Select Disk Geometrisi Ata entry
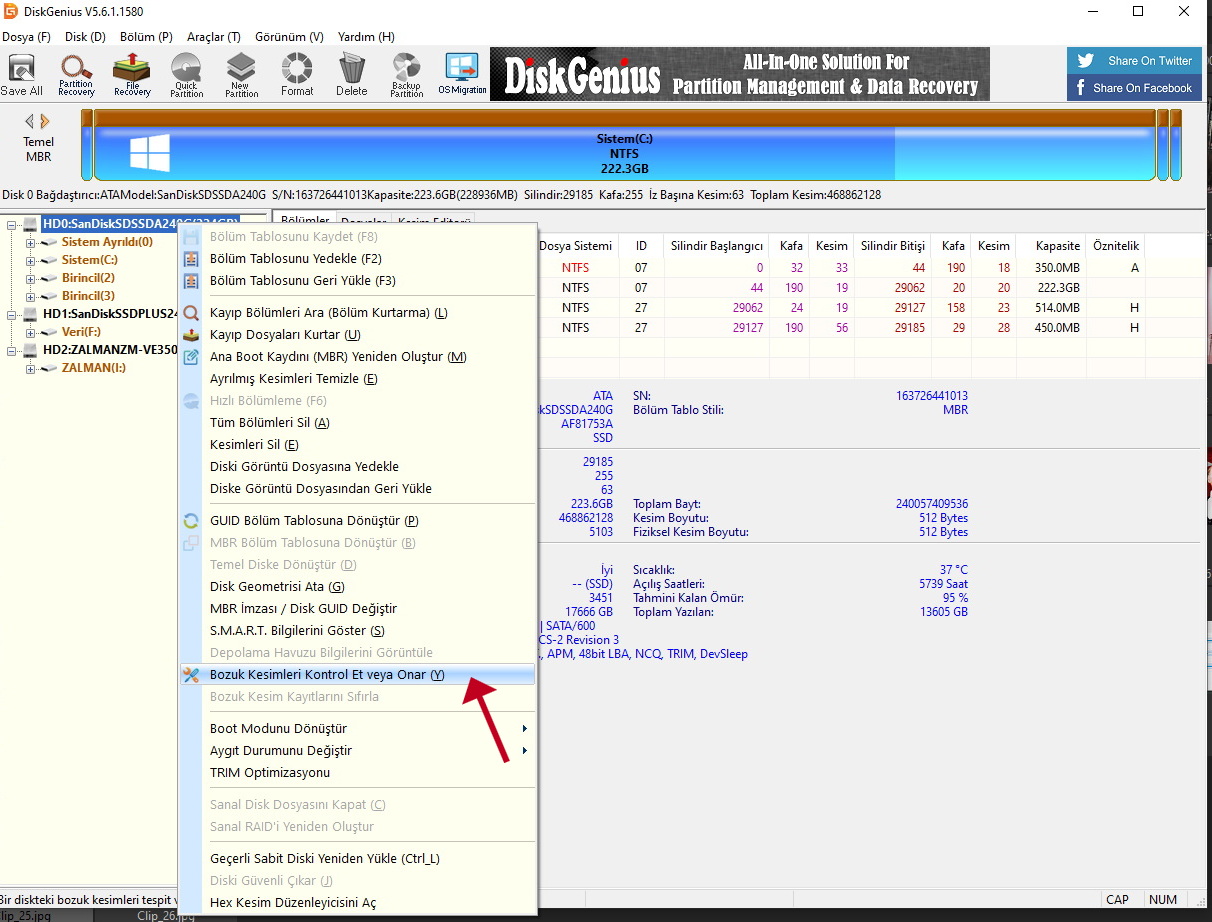 (x=357, y=587)
